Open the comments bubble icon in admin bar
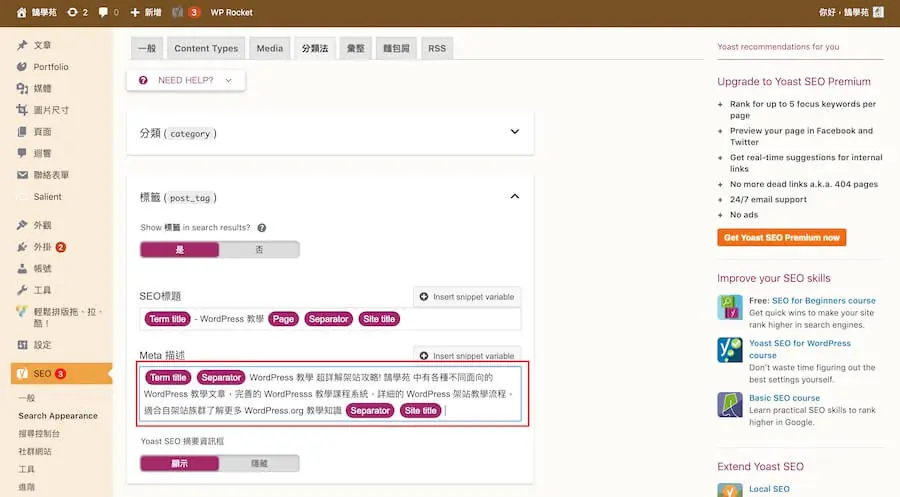Viewport: 900px width, 497px height. point(103,12)
